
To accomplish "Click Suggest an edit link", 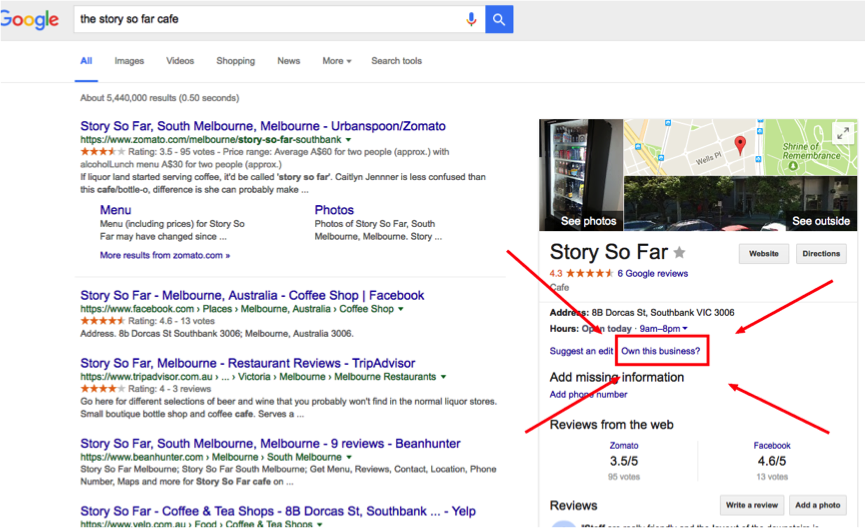I will tap(581, 351).
